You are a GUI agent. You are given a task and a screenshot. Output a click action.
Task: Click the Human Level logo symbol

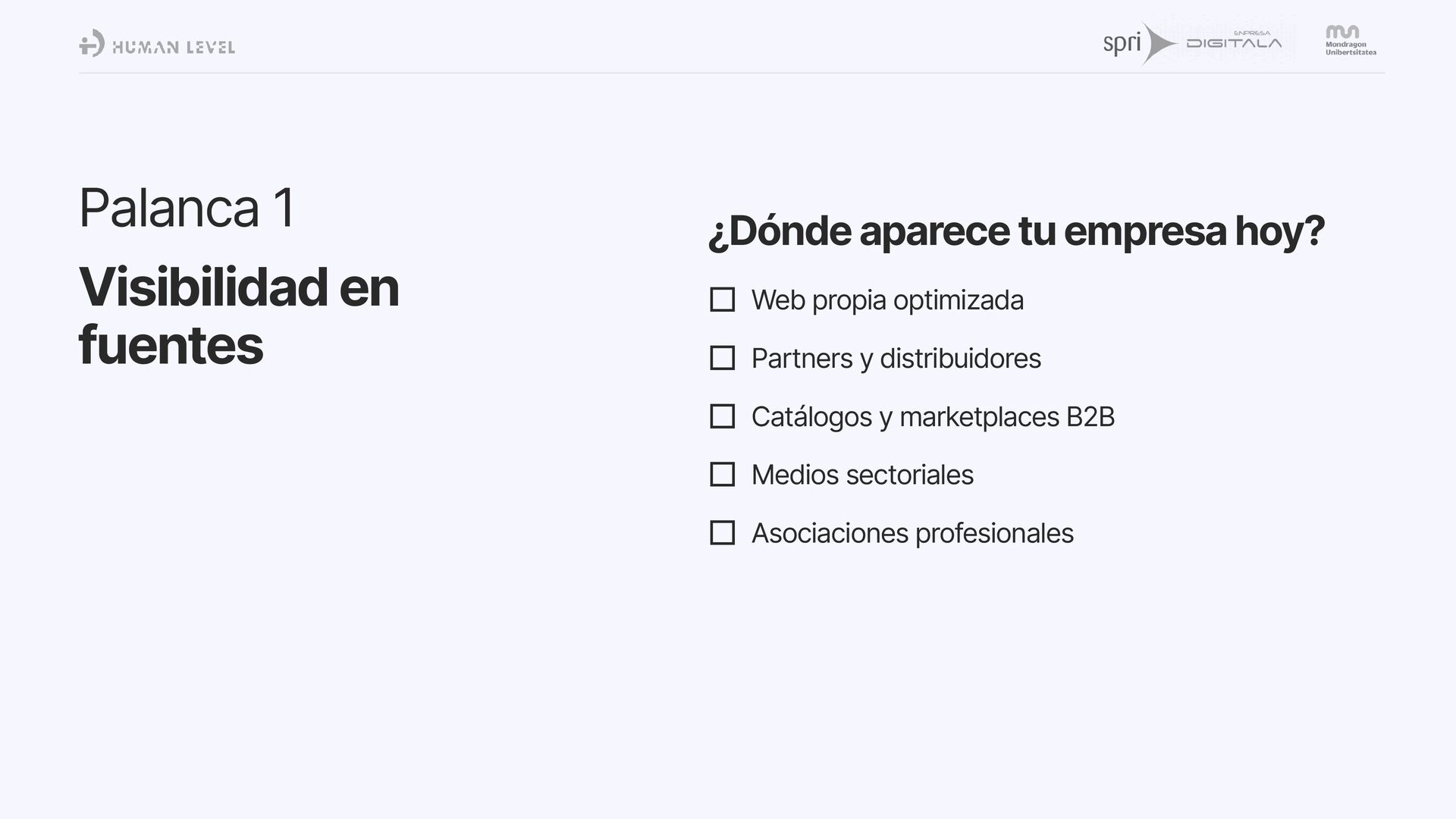(x=92, y=43)
